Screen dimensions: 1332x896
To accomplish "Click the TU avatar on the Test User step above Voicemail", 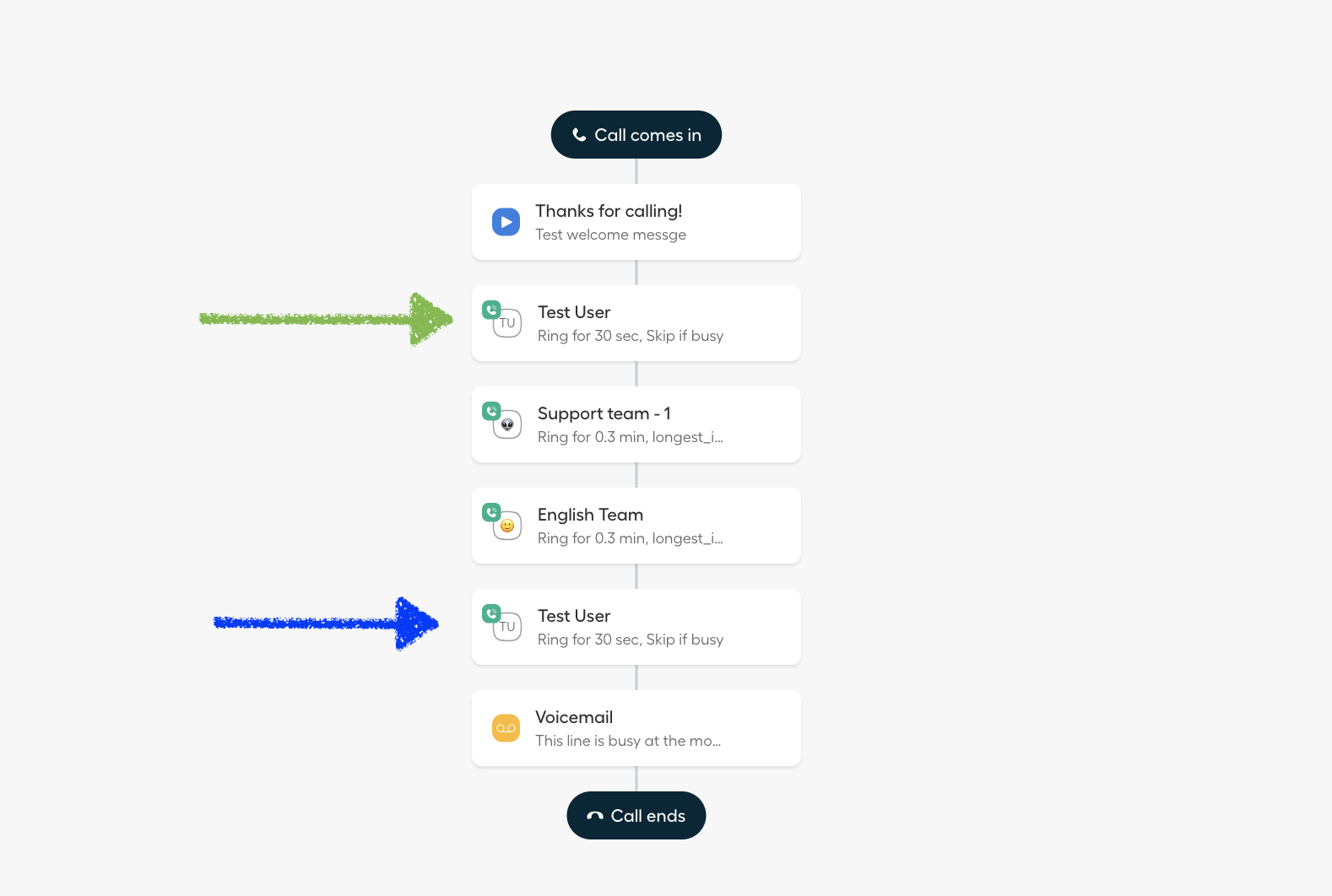I will click(x=507, y=627).
